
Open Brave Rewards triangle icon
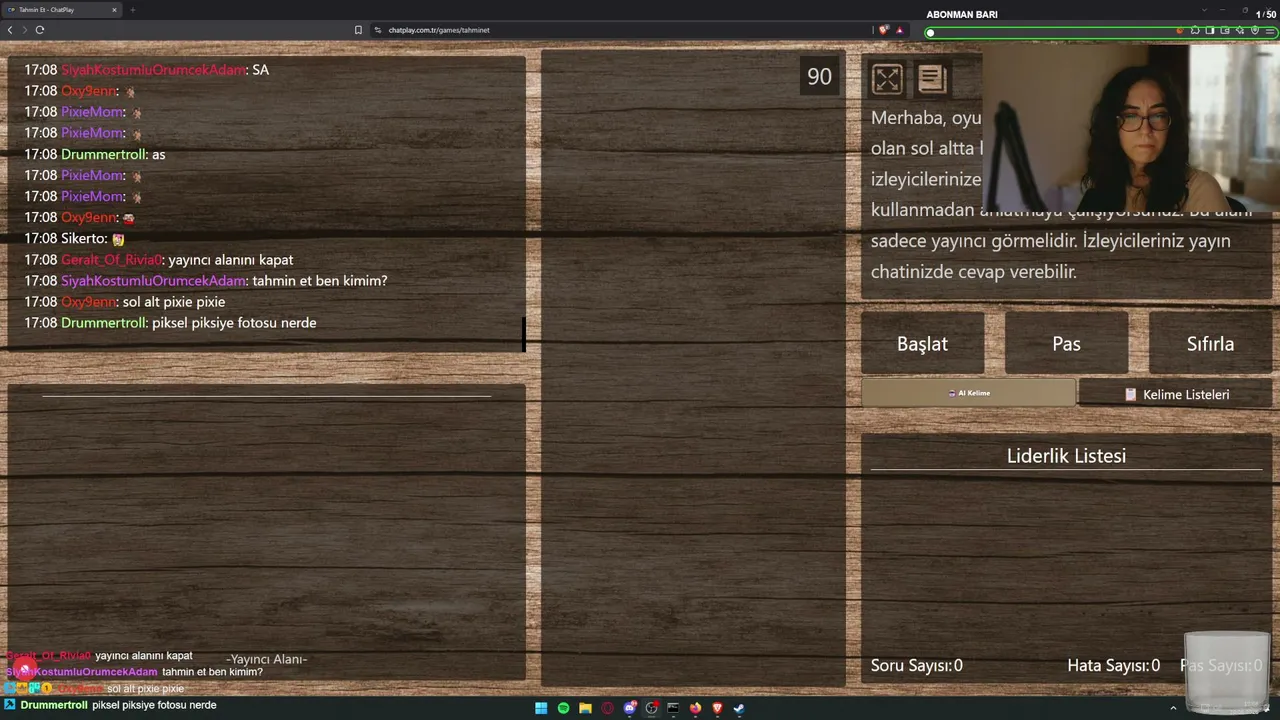[899, 30]
